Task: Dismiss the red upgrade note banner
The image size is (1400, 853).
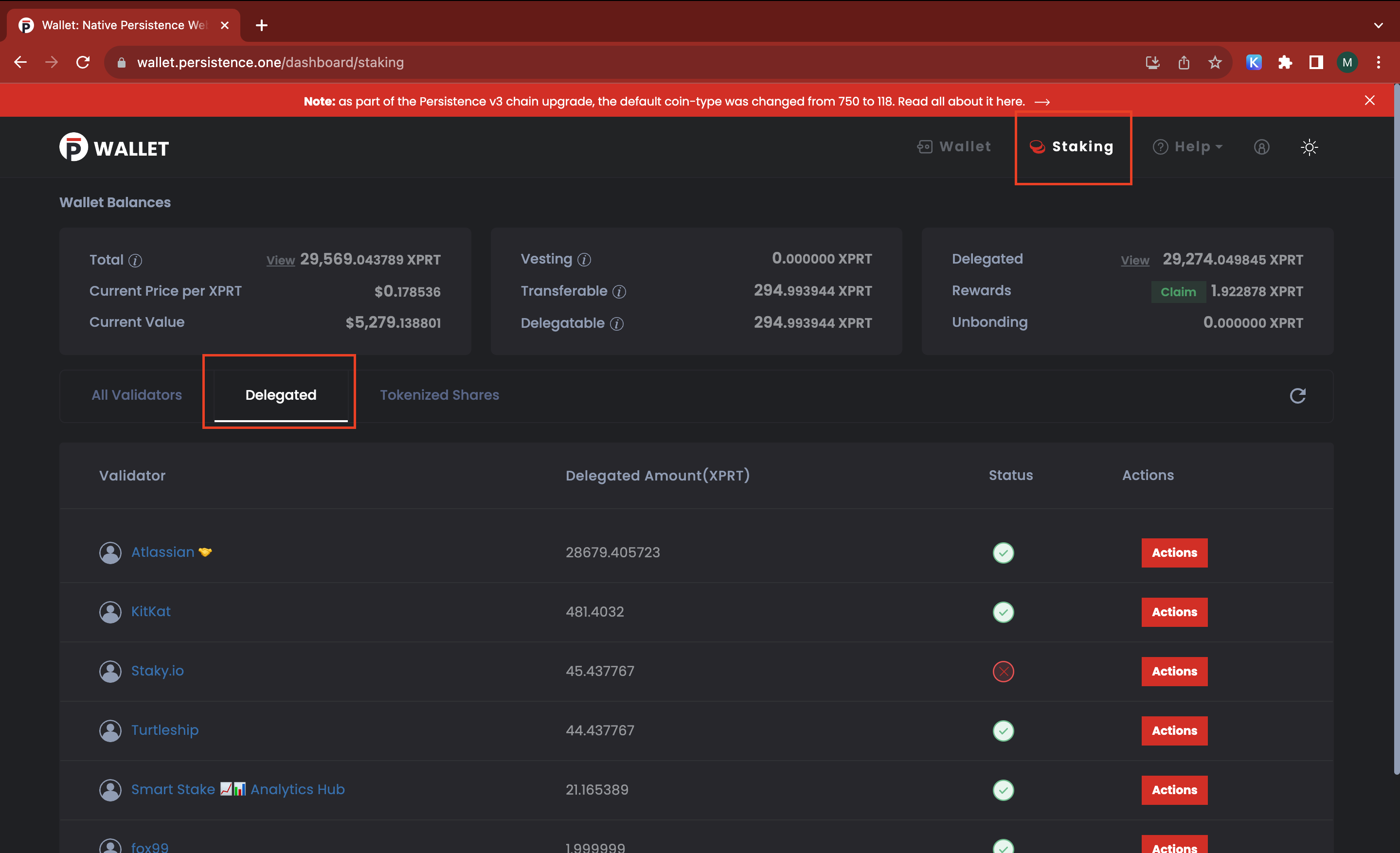Action: [1369, 101]
